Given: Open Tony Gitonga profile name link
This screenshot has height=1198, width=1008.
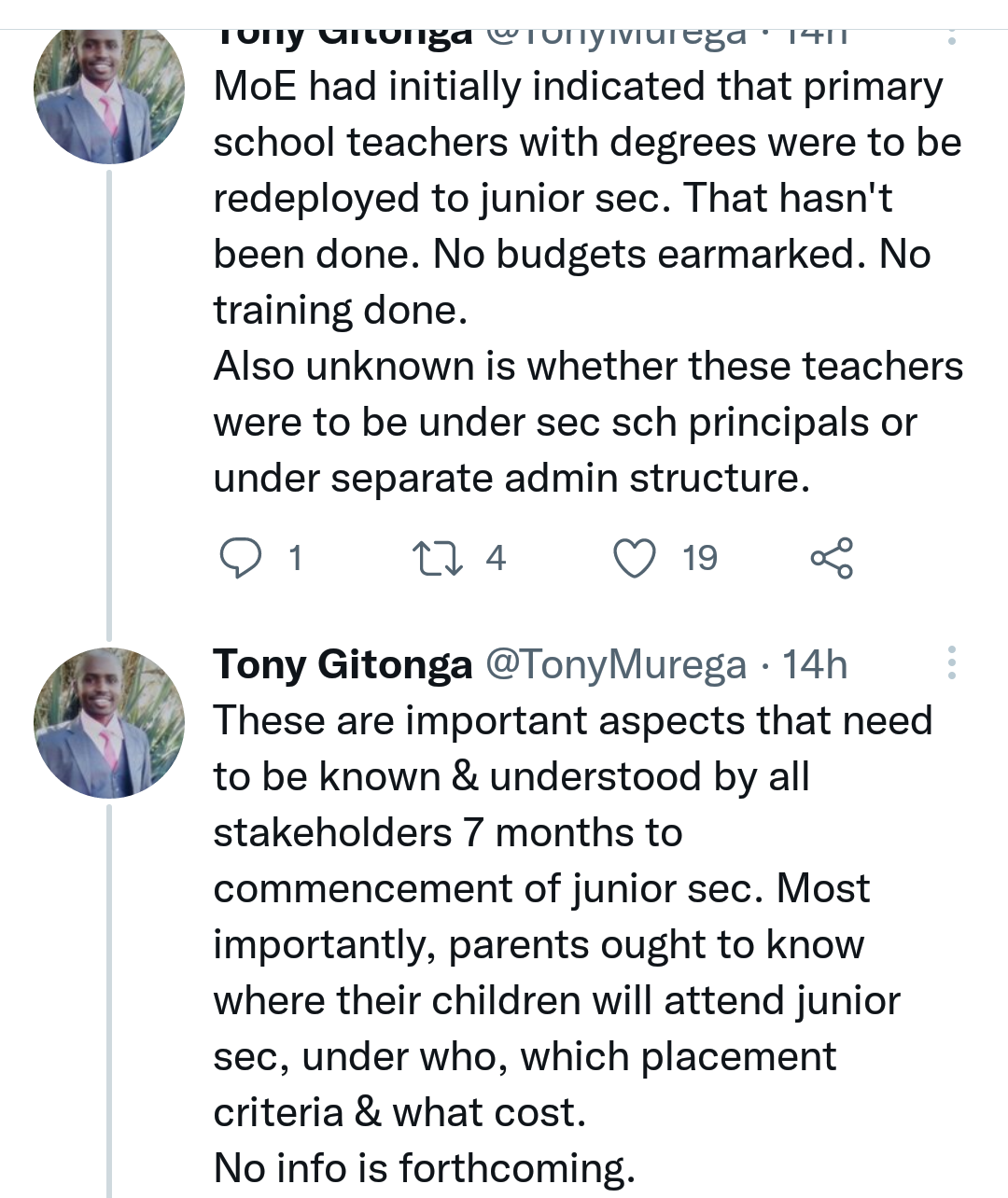Looking at the screenshot, I should [x=343, y=664].
